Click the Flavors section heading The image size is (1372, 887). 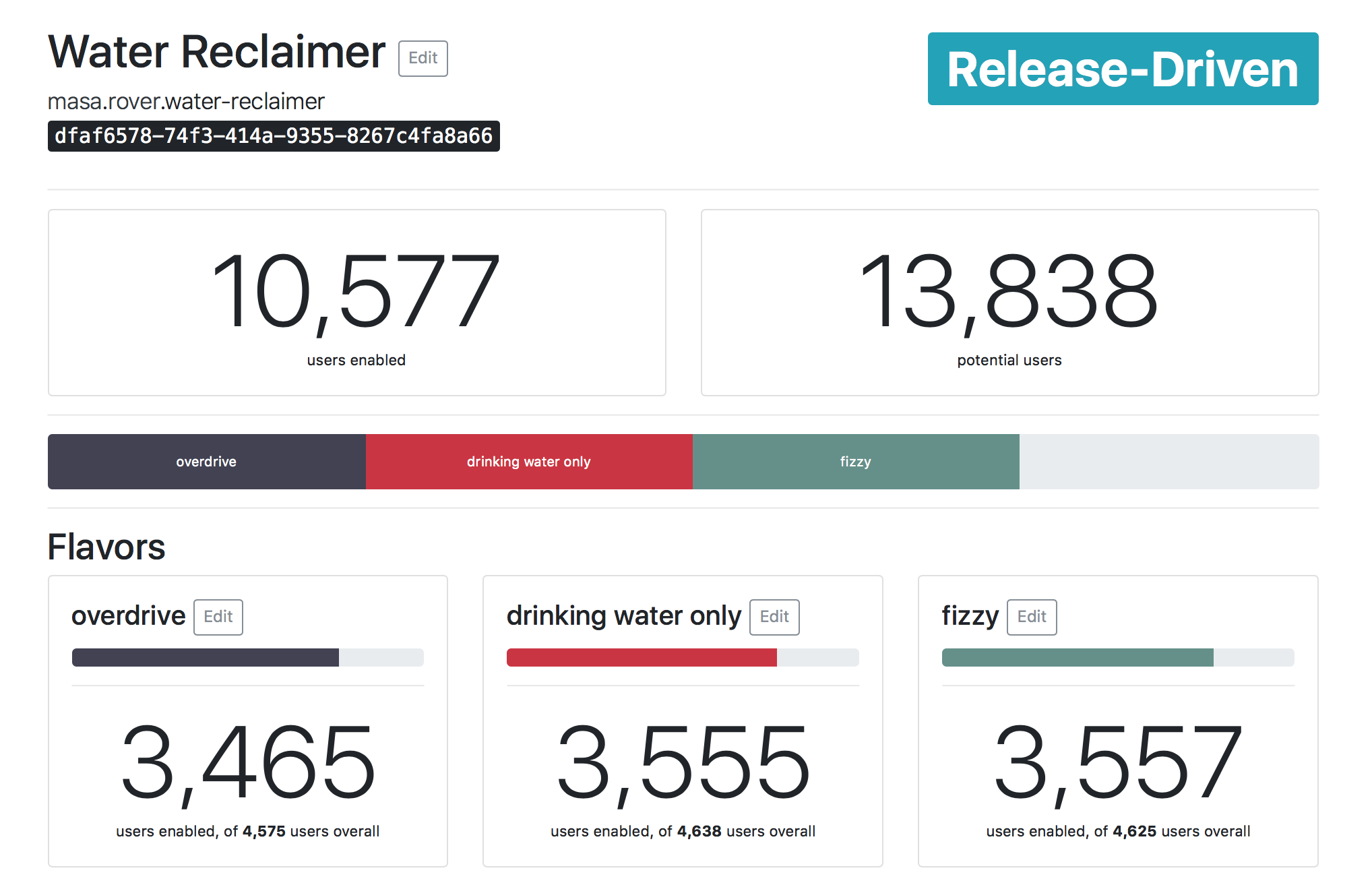tap(106, 547)
